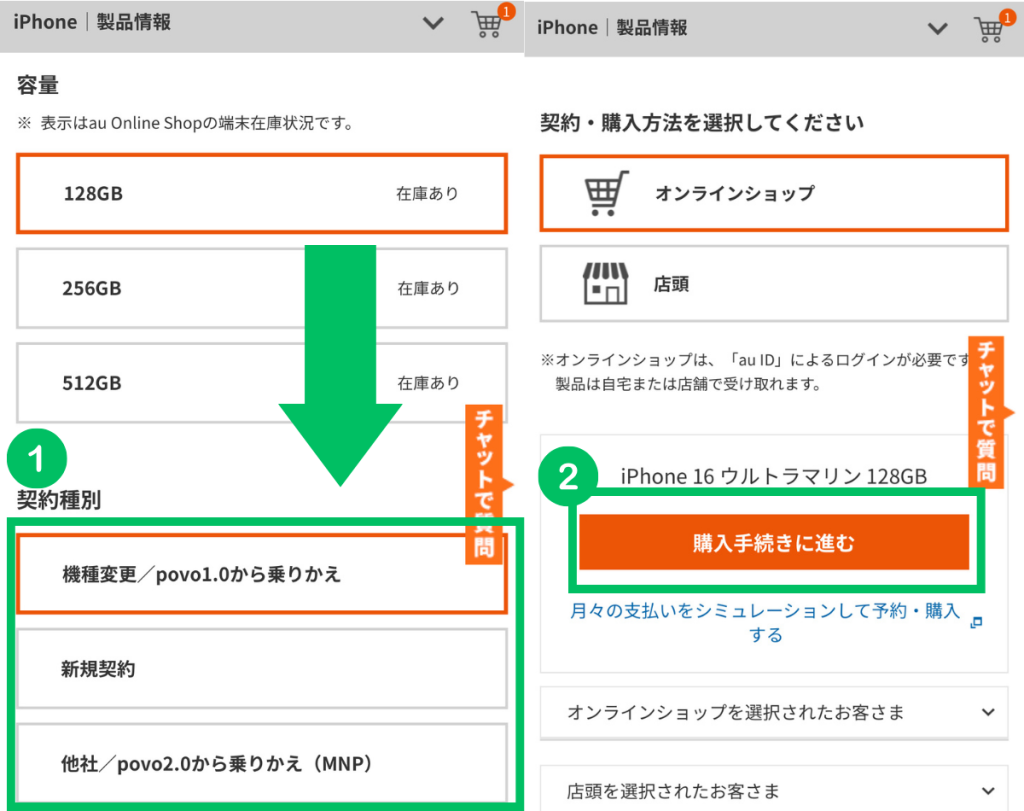Expand the right iPhone 製品情報 header chevron
Screen dimensions: 1024x811
click(937, 29)
